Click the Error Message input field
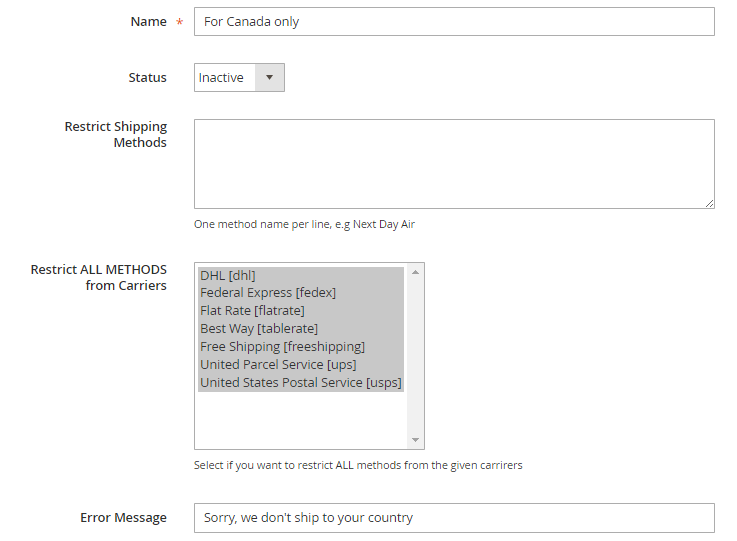 point(454,518)
